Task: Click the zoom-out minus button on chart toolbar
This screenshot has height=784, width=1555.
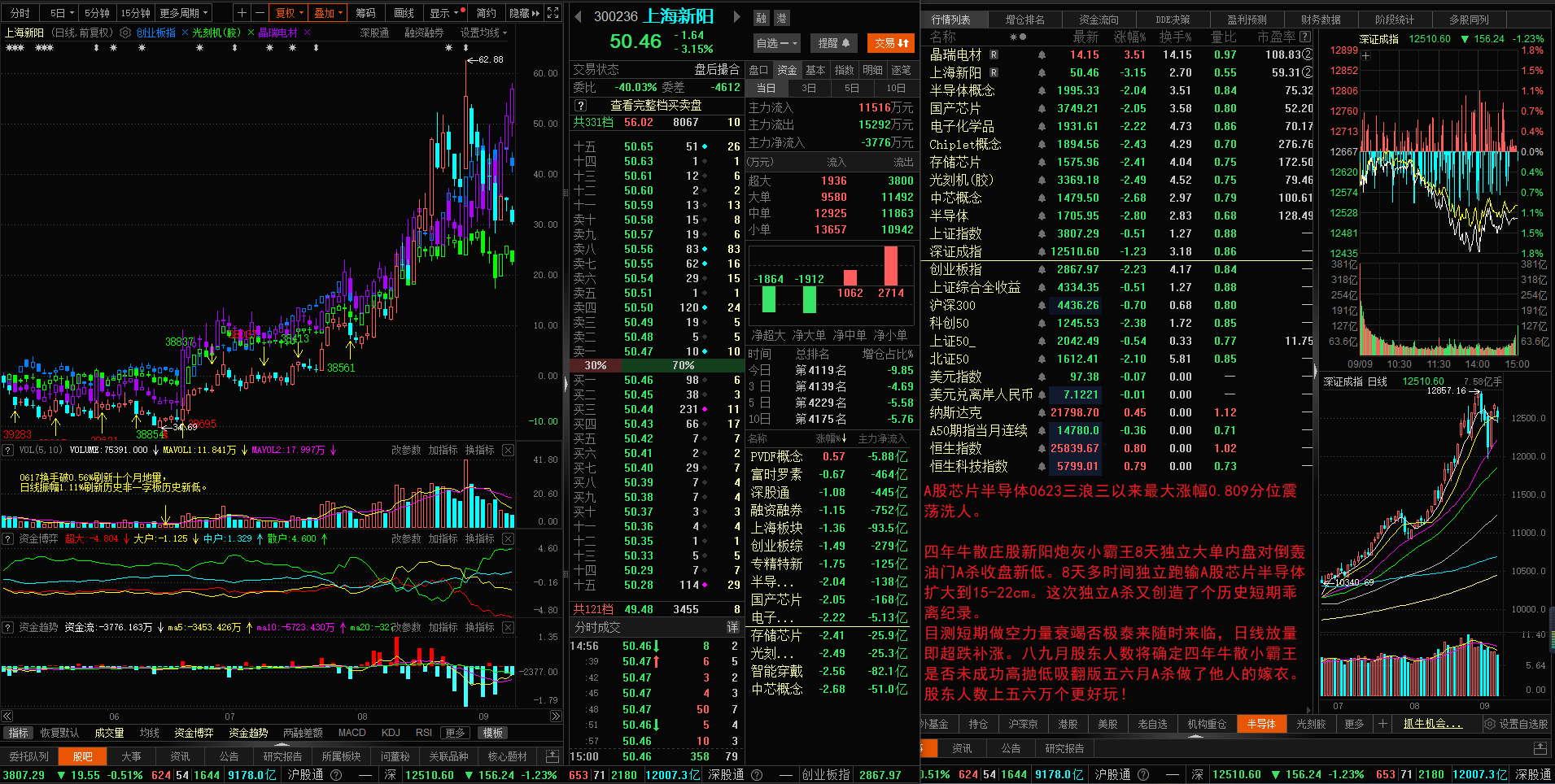Action: click(x=260, y=13)
